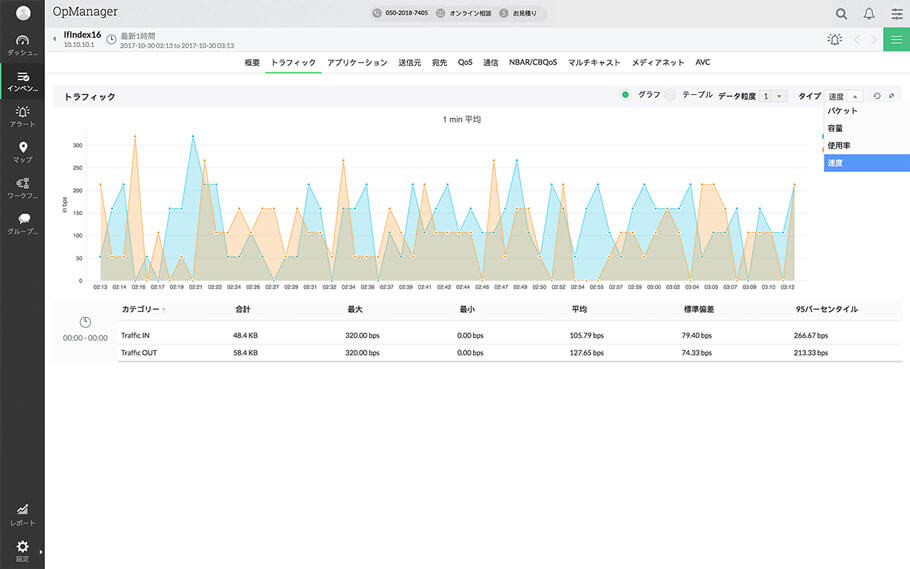Select the グラフ radio button

pyautogui.click(x=625, y=95)
